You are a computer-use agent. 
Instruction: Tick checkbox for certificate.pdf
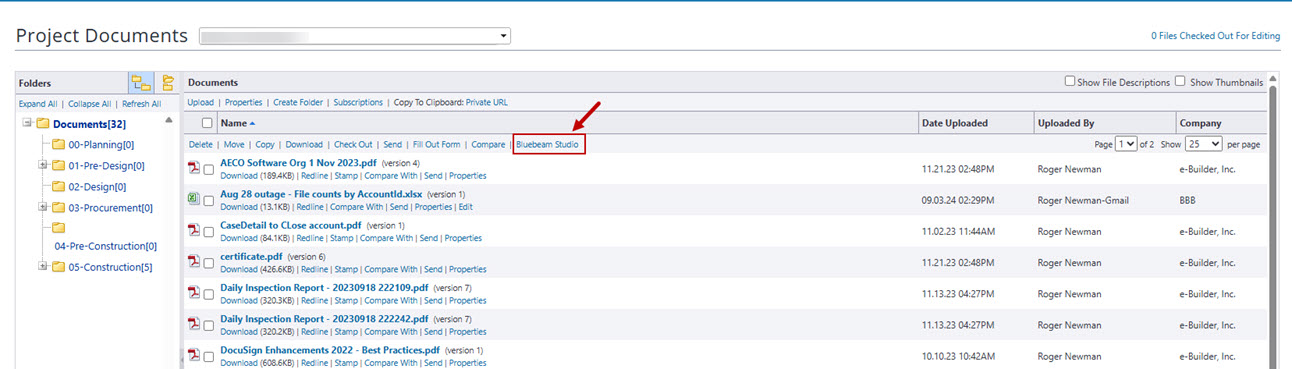click(x=209, y=262)
